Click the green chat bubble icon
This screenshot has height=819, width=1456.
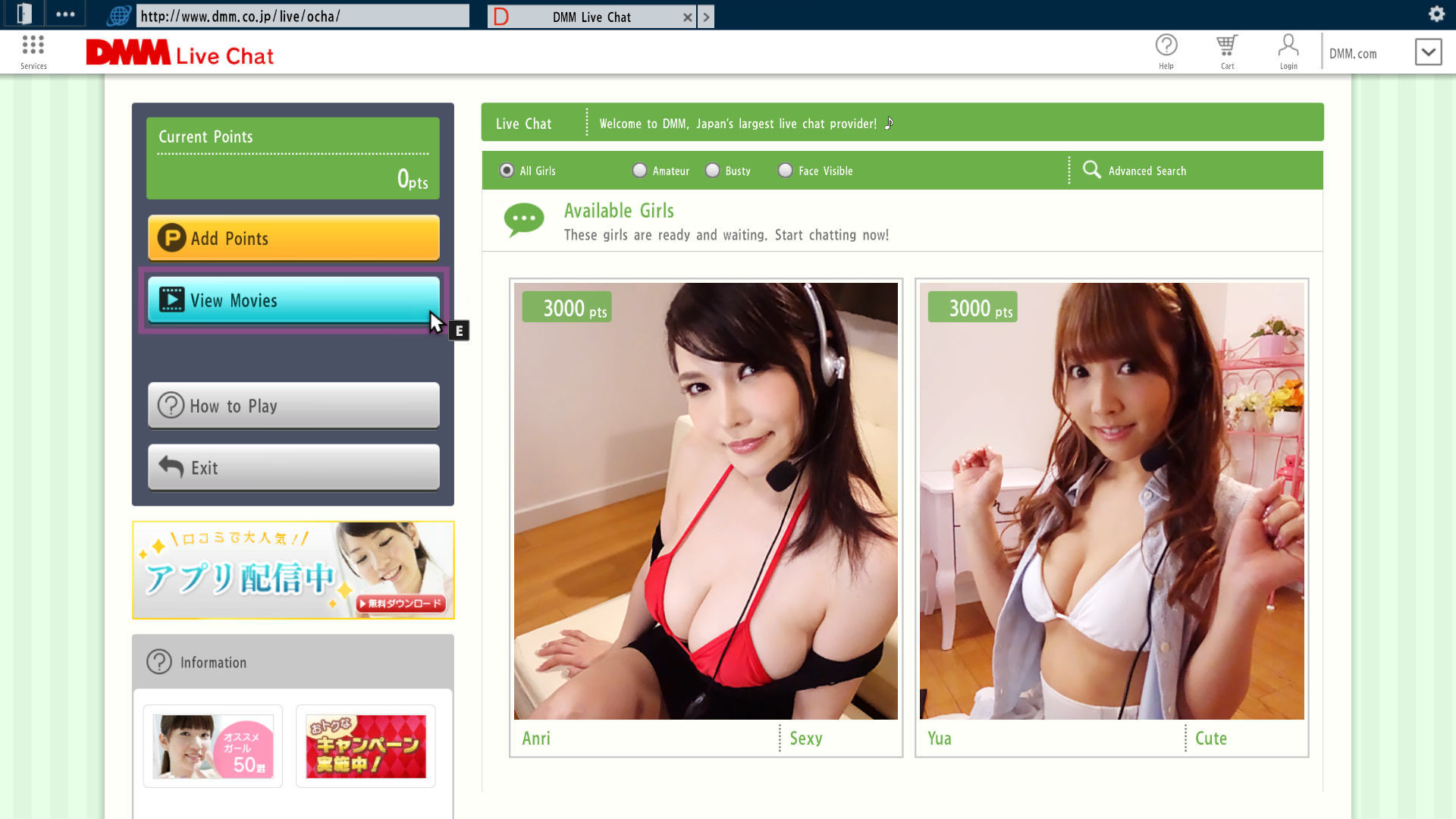524,220
